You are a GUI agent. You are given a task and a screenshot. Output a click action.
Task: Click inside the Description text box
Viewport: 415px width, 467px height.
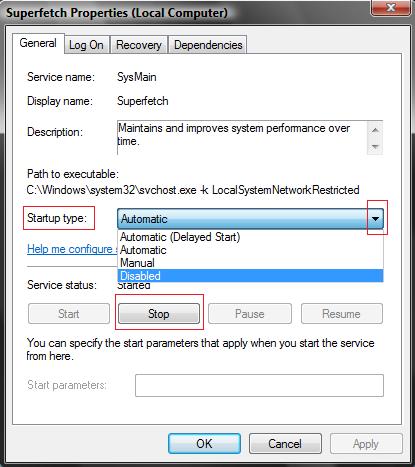(x=242, y=138)
